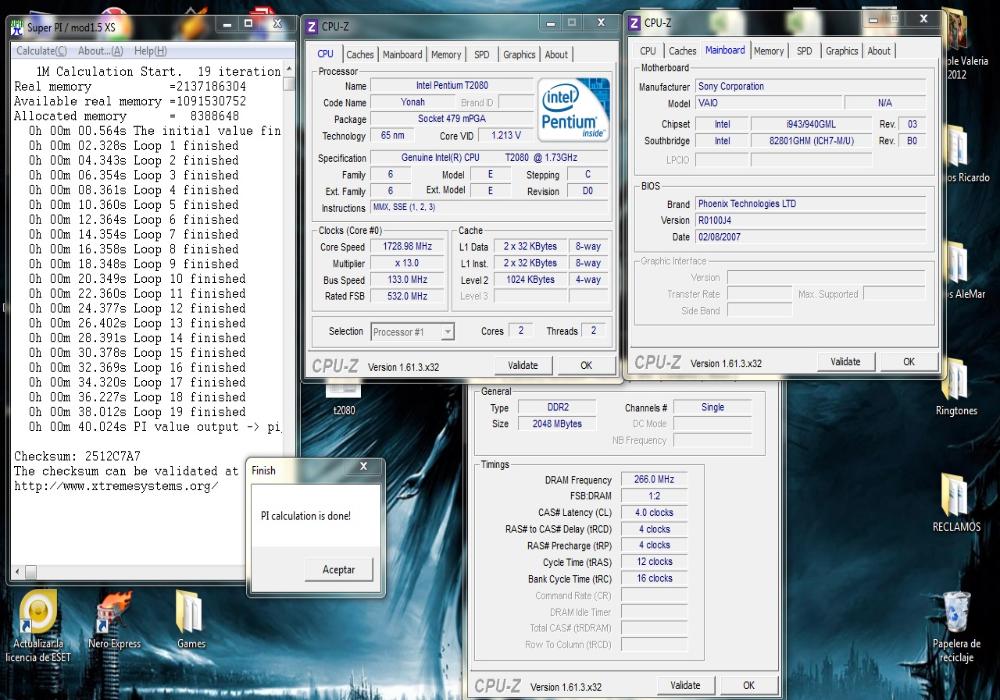The width and height of the screenshot is (1000, 700).
Task: Click the right CPU-Z window title icon
Action: pos(635,23)
